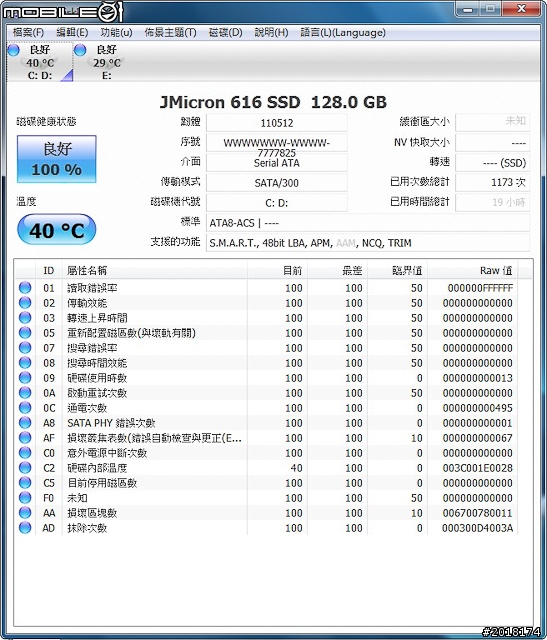Click the transfer mode field SATA/300
The height and width of the screenshot is (640, 547).
tap(277, 183)
